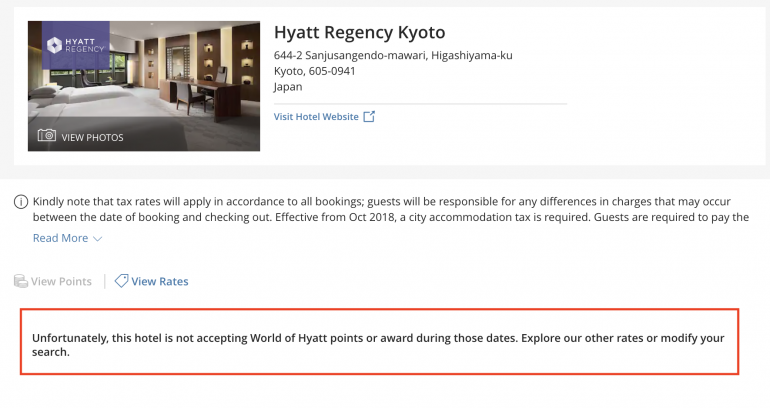This screenshot has height=408, width=770.
Task: Click the info circle icon before the tax notice
Action: tap(20, 202)
